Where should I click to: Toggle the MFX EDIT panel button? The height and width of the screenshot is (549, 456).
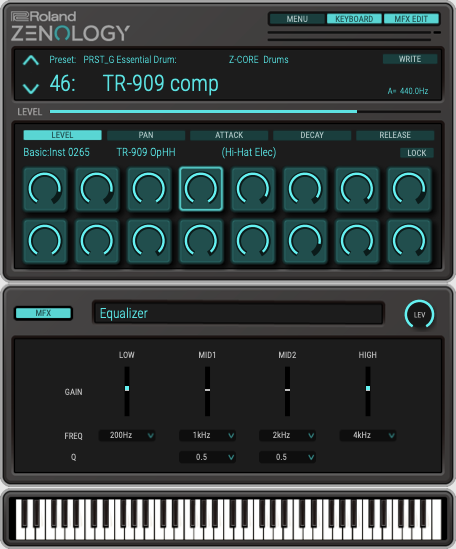pyautogui.click(x=411, y=19)
